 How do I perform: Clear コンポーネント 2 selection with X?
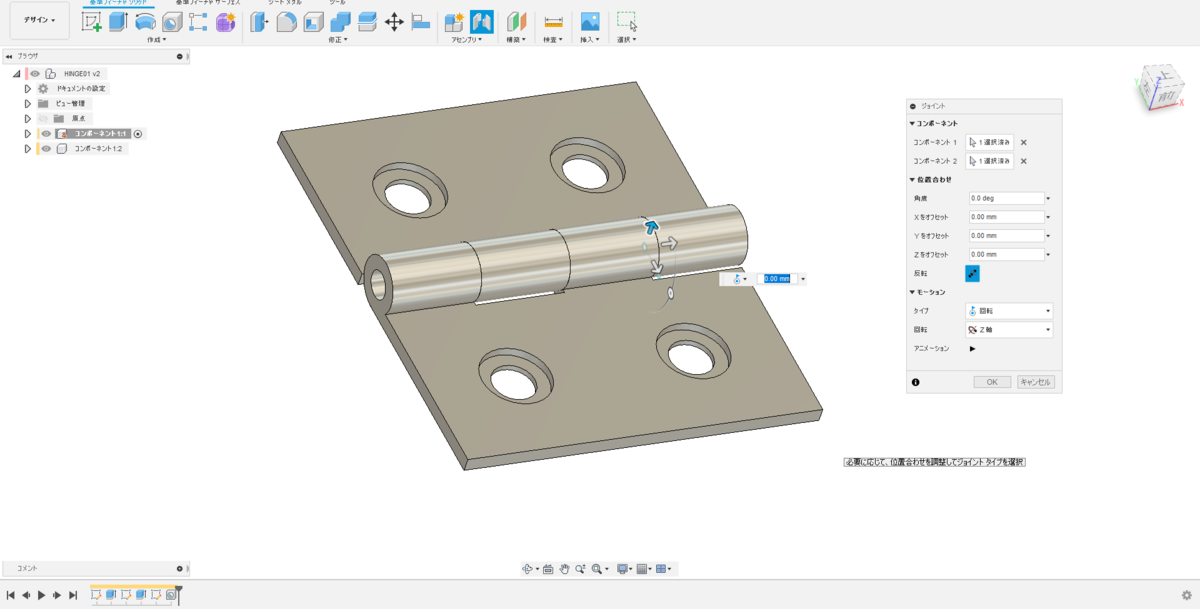tap(1024, 161)
